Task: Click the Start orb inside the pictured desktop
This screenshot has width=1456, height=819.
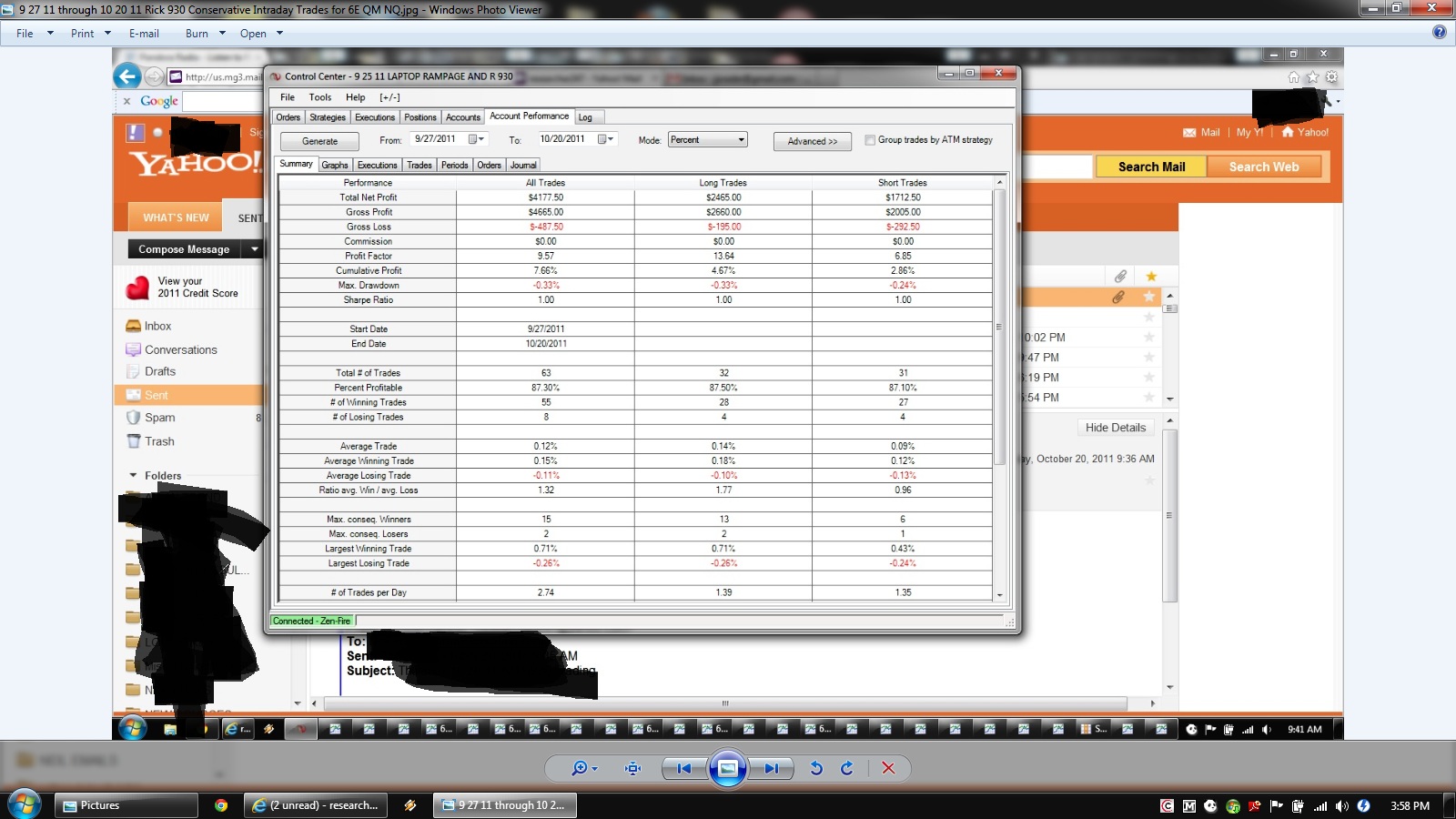Action: (x=133, y=728)
